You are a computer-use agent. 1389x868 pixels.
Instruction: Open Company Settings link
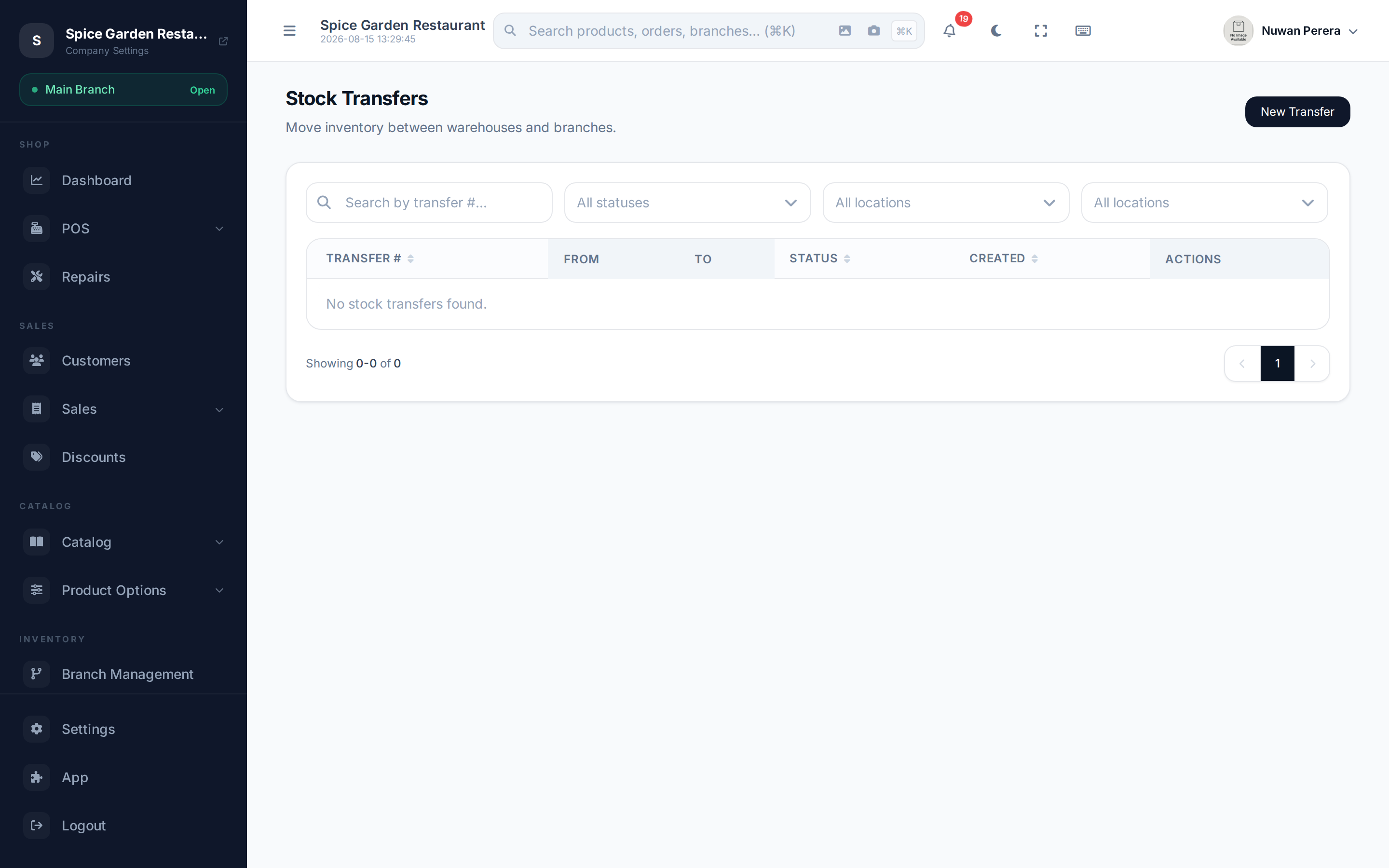point(107,51)
